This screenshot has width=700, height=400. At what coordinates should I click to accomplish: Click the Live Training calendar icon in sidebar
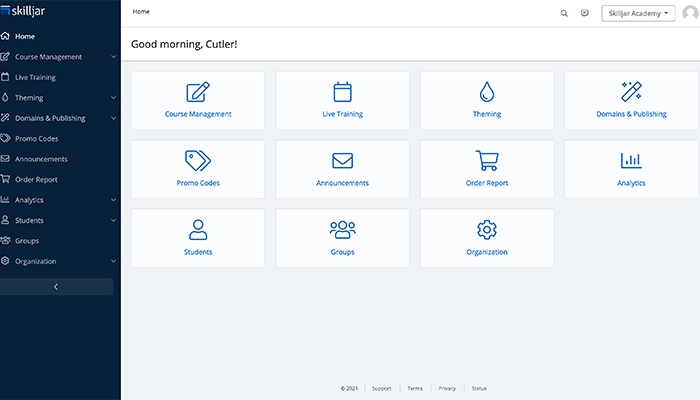(5, 77)
